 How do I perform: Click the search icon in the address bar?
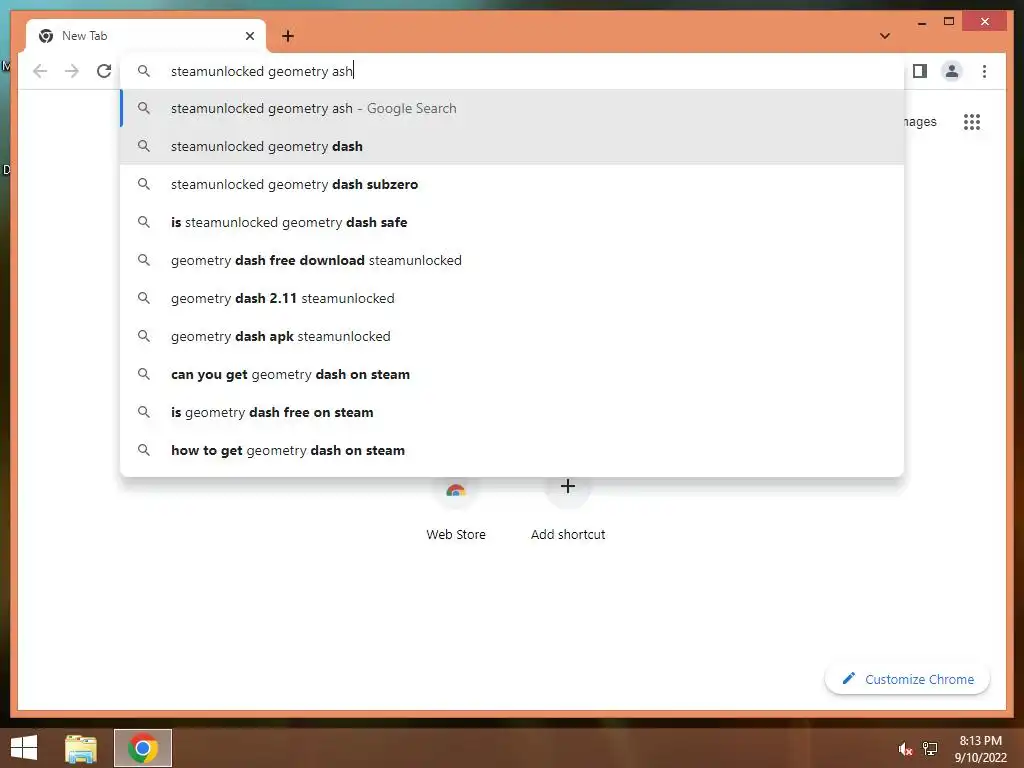(144, 71)
